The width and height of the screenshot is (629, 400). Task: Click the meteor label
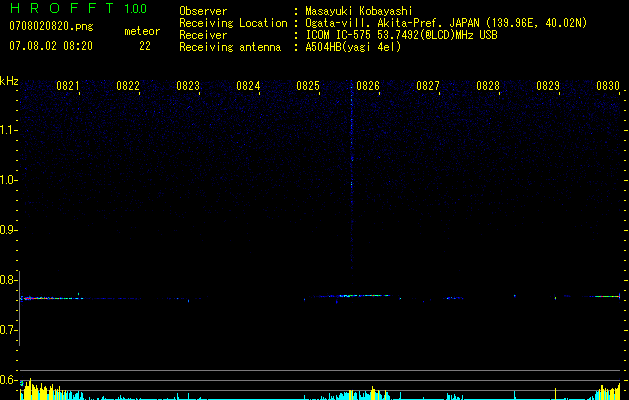[142, 31]
